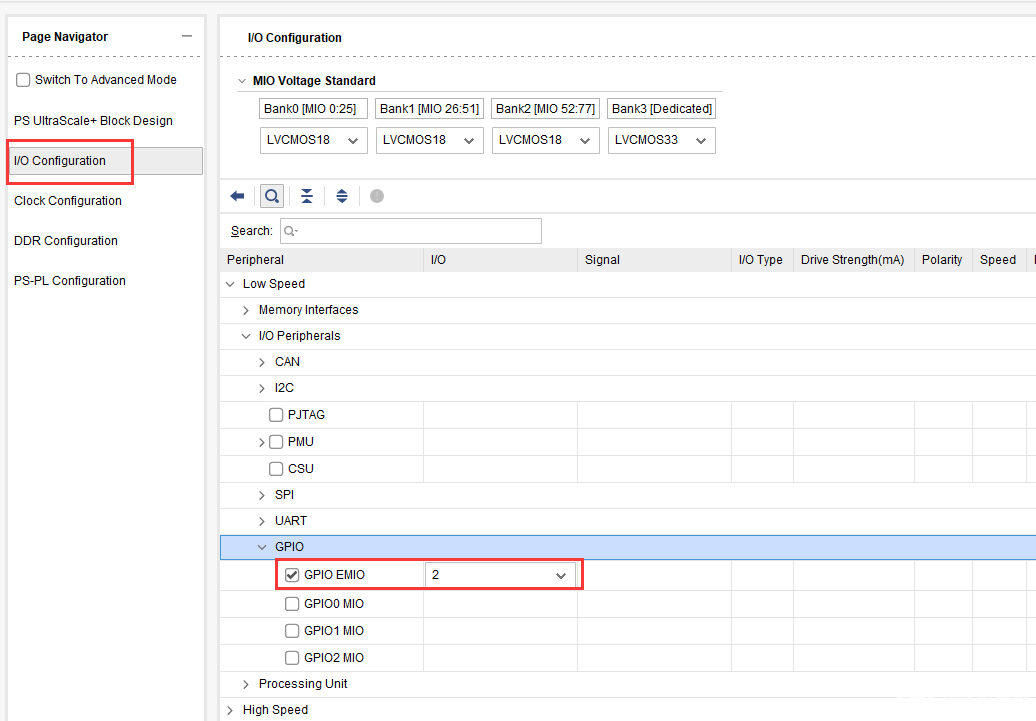The width and height of the screenshot is (1036, 721).
Task: Check the PMU checkbox
Action: [276, 442]
